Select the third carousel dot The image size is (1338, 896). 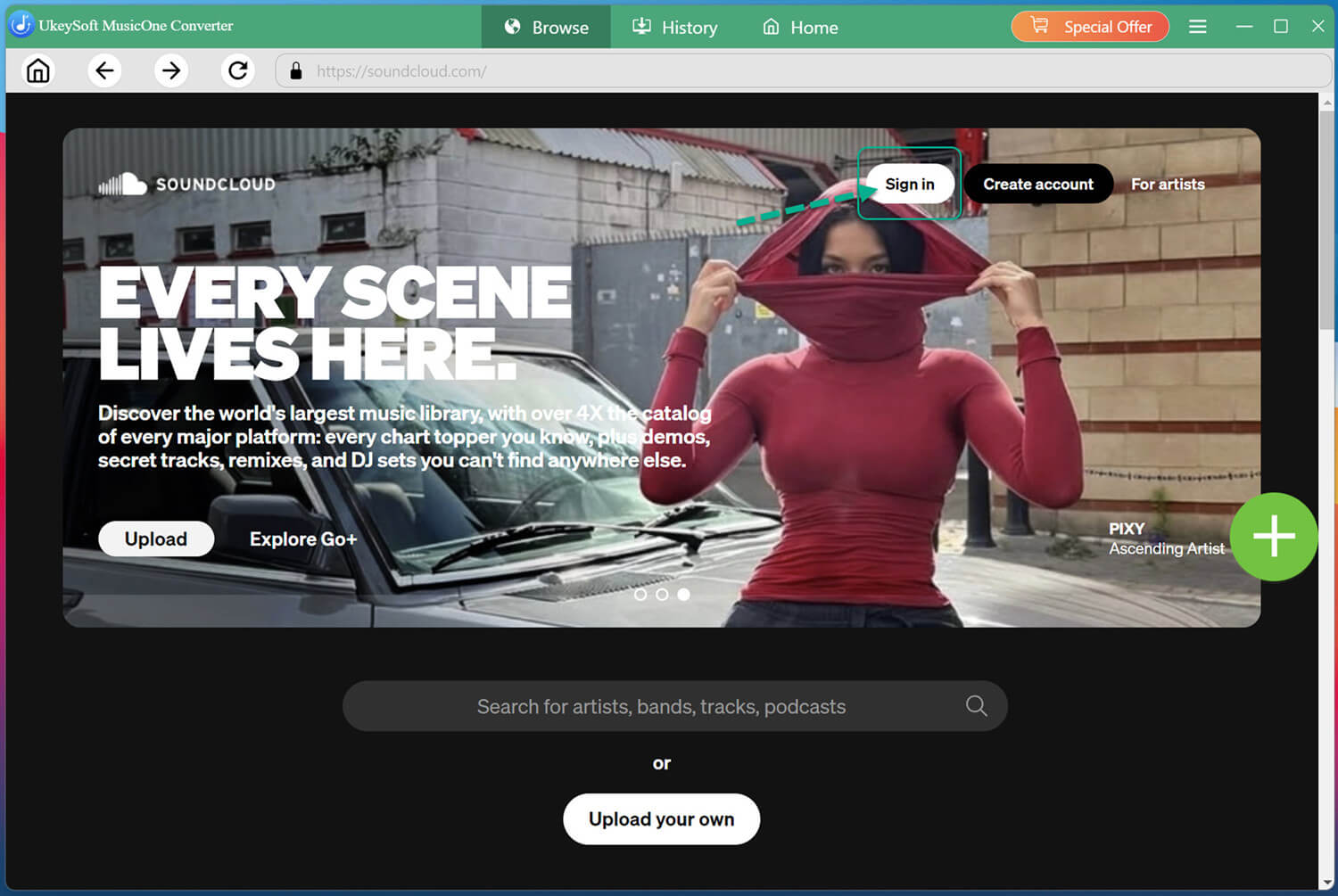683,594
